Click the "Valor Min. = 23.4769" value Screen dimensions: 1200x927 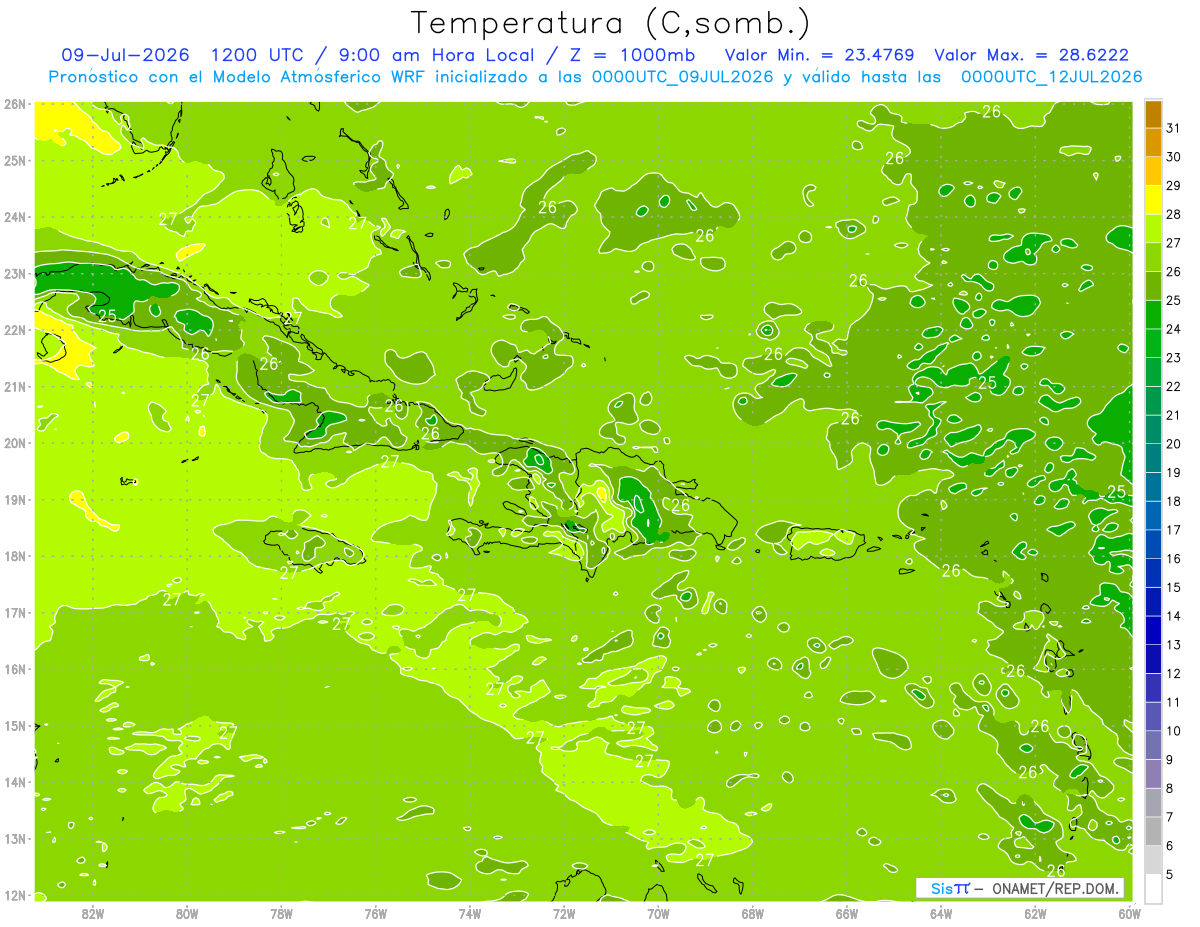(x=819, y=55)
